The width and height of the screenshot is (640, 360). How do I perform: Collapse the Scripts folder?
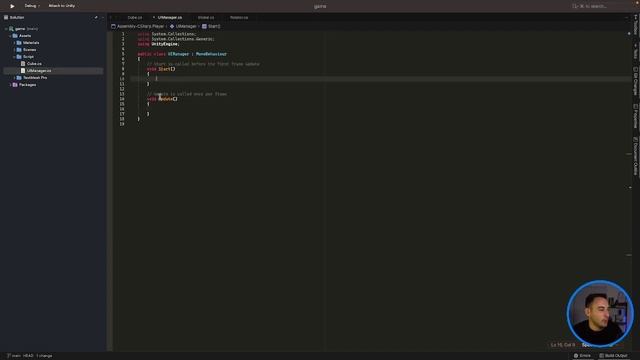(14, 57)
